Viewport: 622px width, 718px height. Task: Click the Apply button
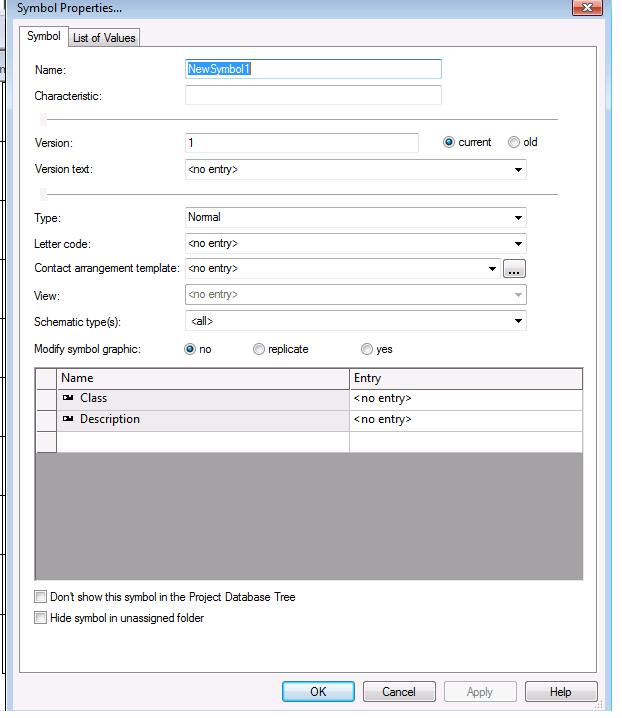pos(480,691)
